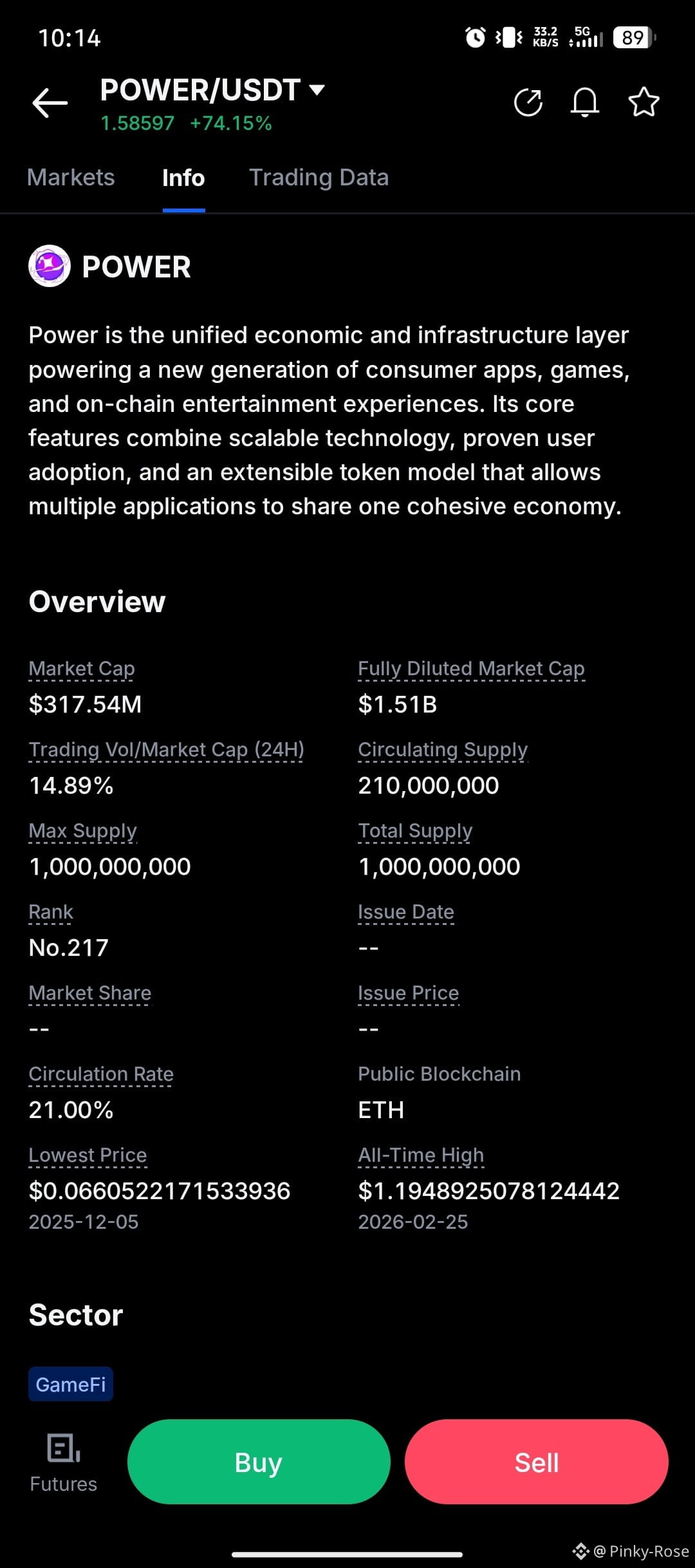Tap the battery indicator in status bar

(634, 37)
